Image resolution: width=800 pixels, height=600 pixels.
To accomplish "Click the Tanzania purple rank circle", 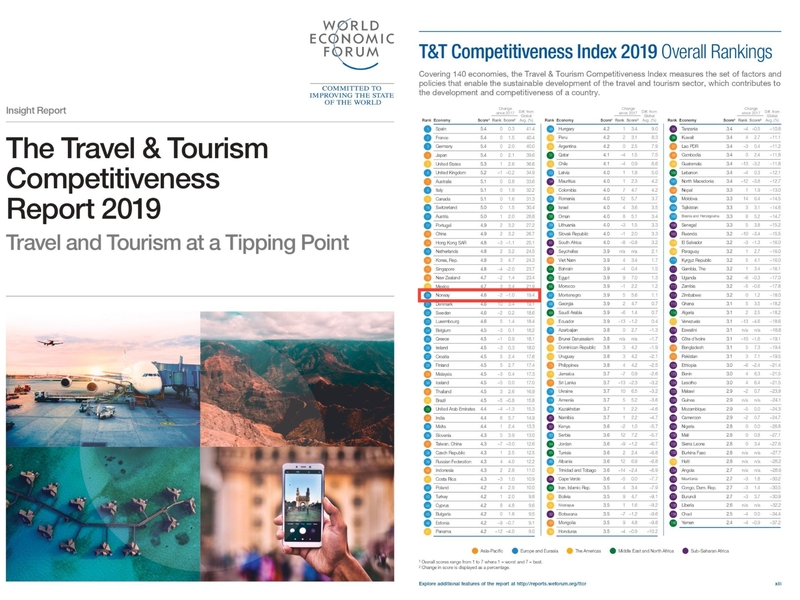I will [x=673, y=129].
